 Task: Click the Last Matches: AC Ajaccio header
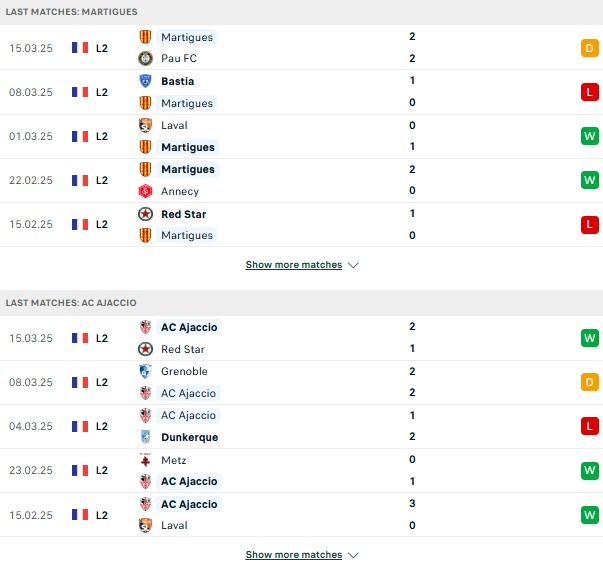click(x=71, y=303)
